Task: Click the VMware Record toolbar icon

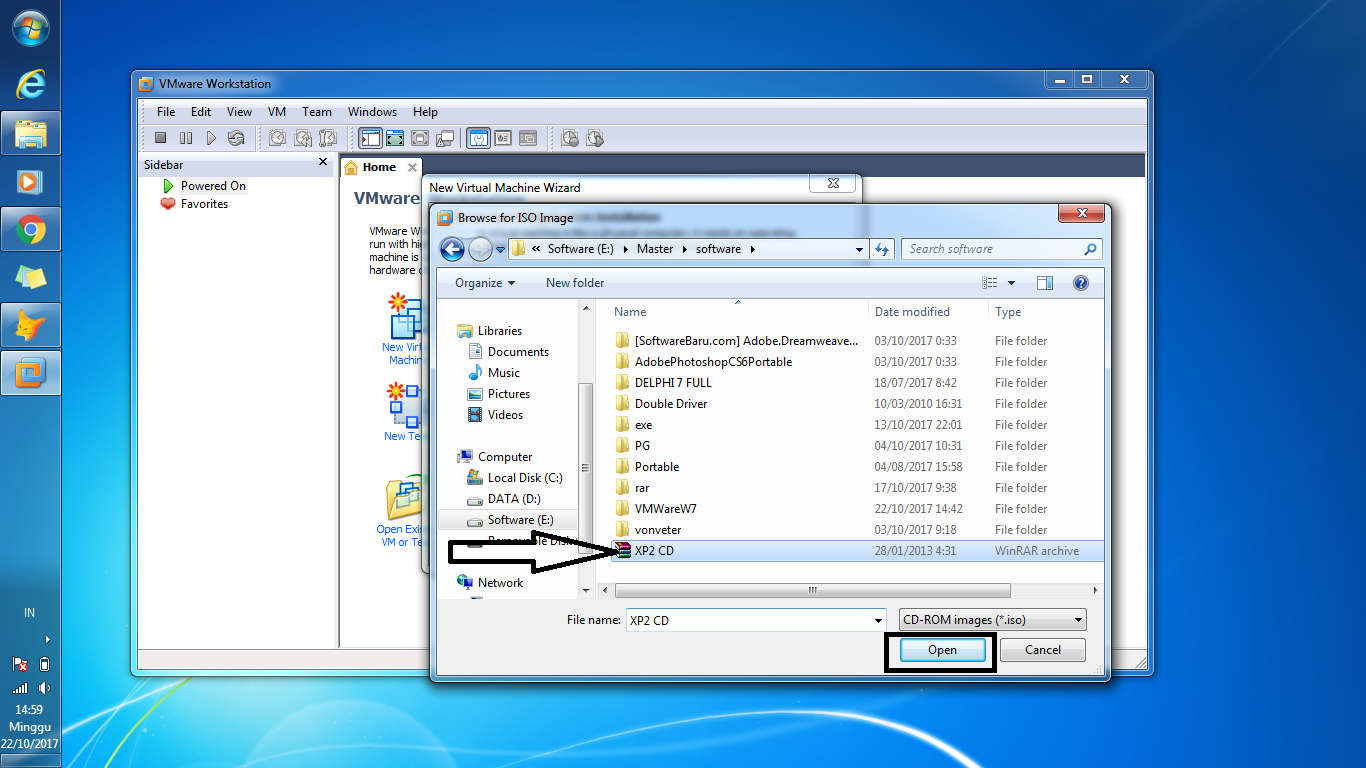Action: [570, 138]
